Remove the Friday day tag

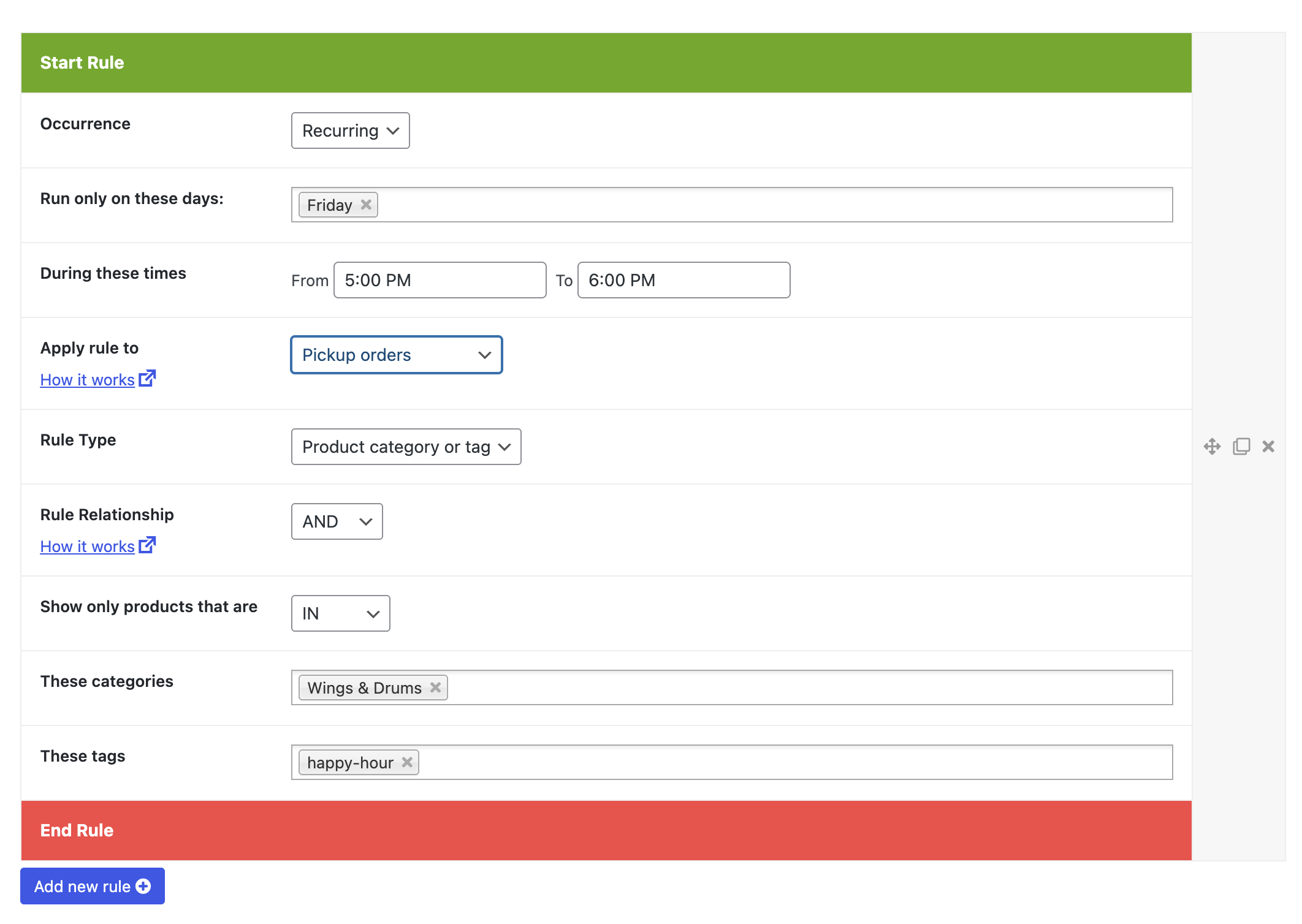[366, 205]
